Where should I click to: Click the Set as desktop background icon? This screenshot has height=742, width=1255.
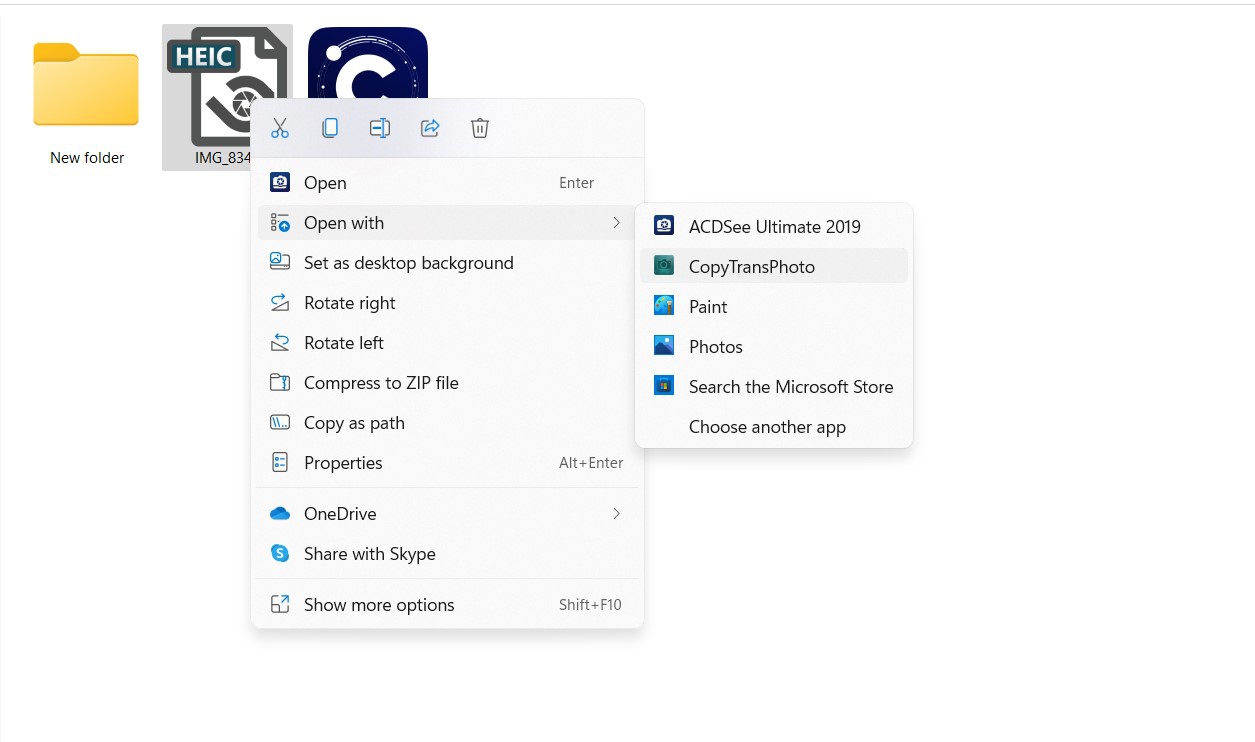point(280,261)
